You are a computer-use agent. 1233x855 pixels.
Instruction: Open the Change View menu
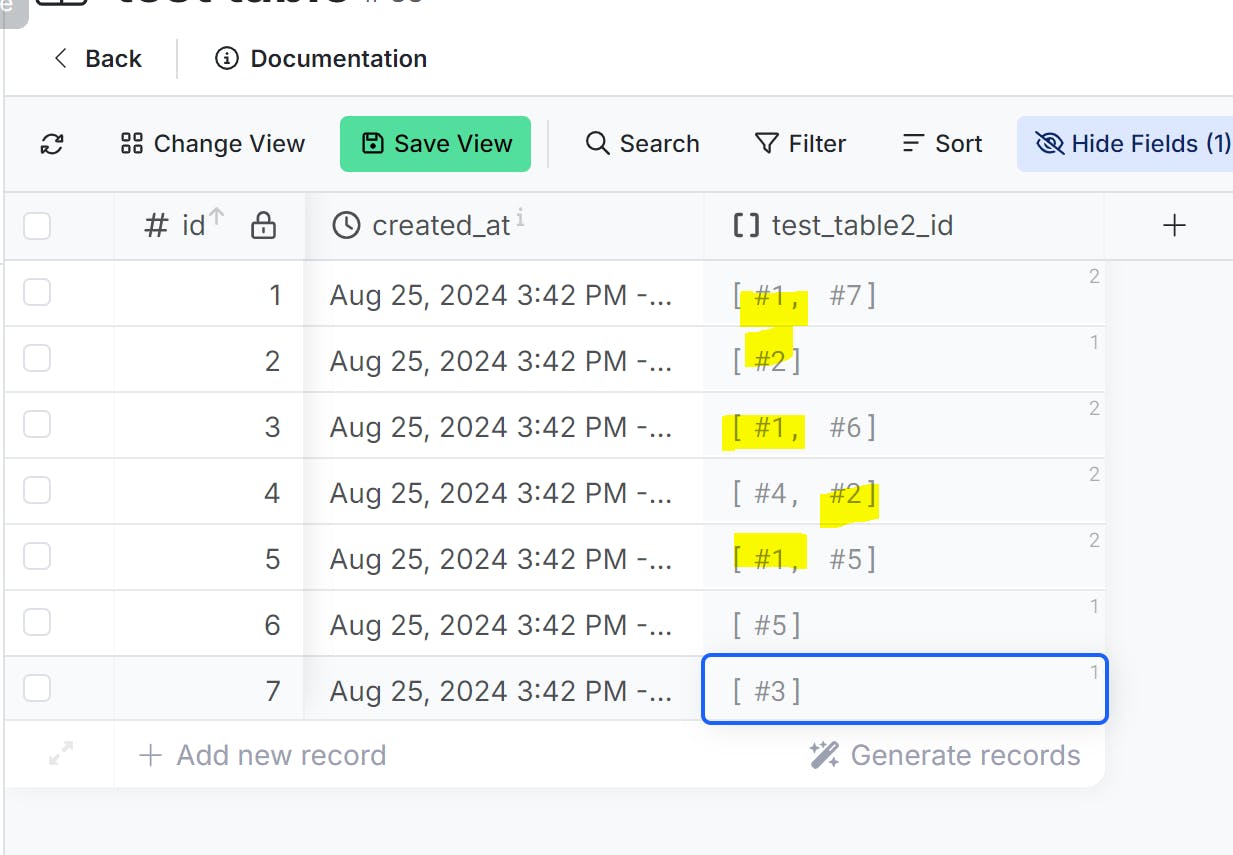point(212,144)
